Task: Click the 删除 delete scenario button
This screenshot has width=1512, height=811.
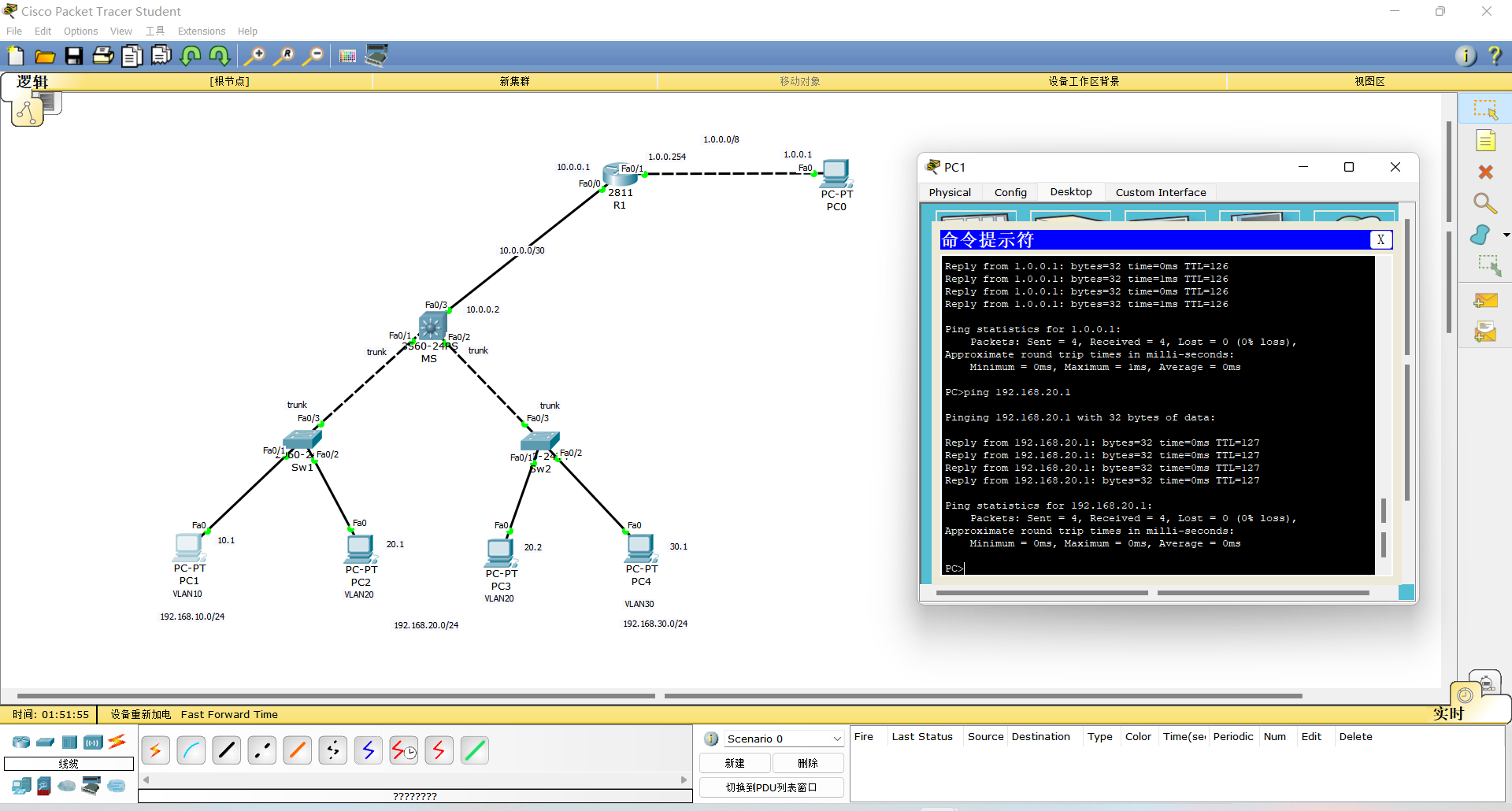Action: (x=808, y=763)
